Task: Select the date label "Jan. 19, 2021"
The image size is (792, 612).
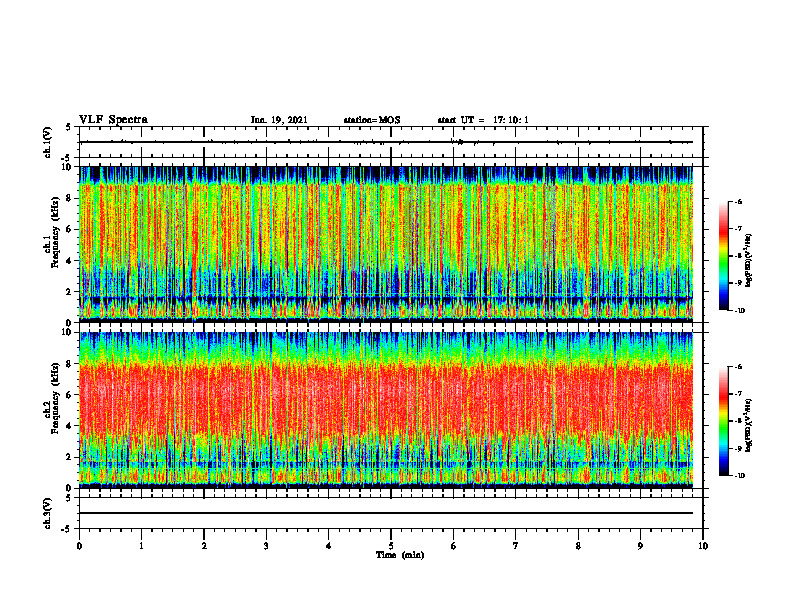Action: click(x=279, y=120)
